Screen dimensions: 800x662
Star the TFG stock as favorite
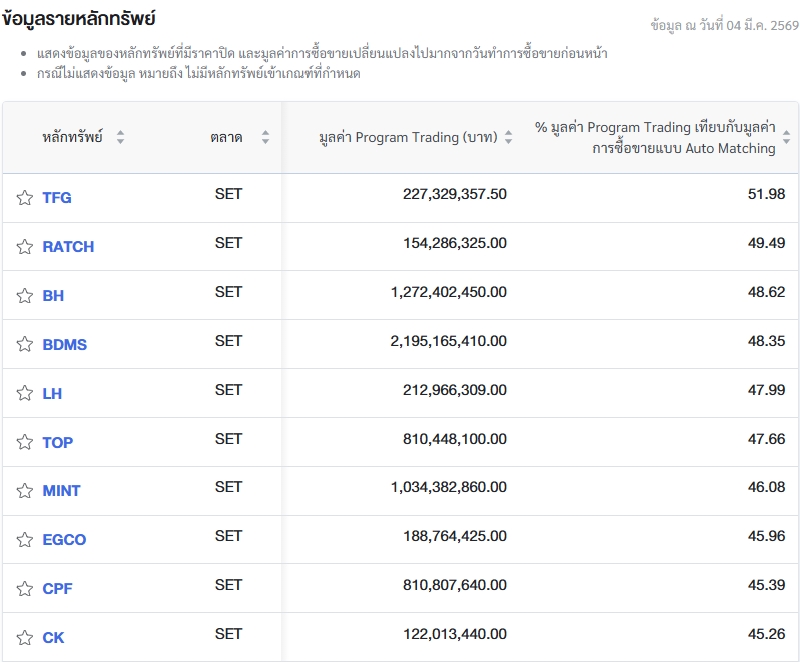[x=25, y=198]
